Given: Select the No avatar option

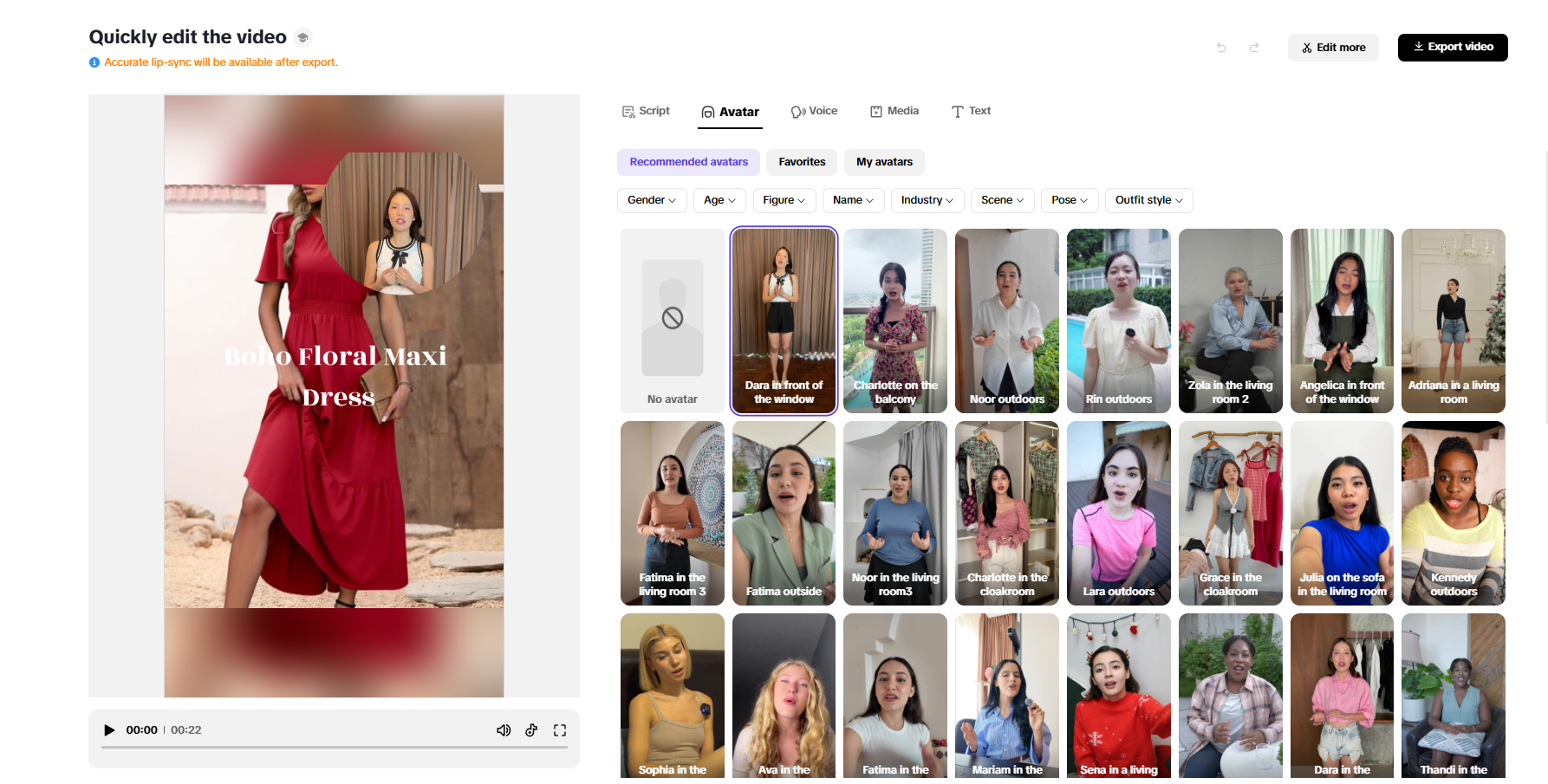Looking at the screenshot, I should [672, 321].
